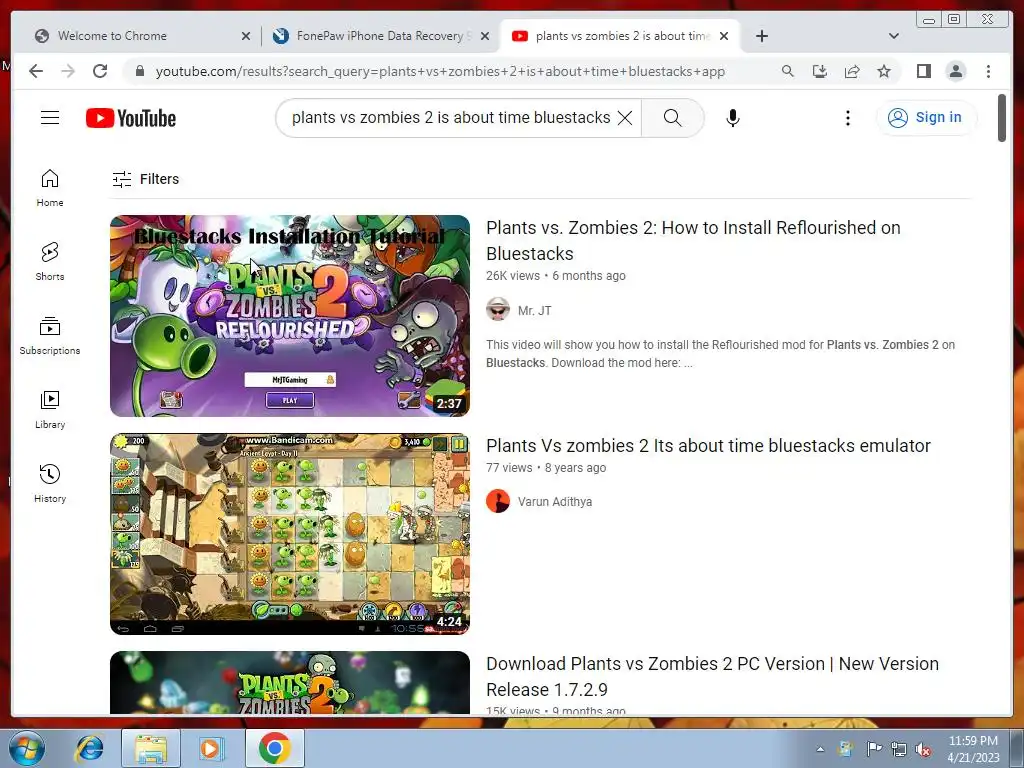
Task: Visit Varun Adithya channel name
Action: coord(555,502)
